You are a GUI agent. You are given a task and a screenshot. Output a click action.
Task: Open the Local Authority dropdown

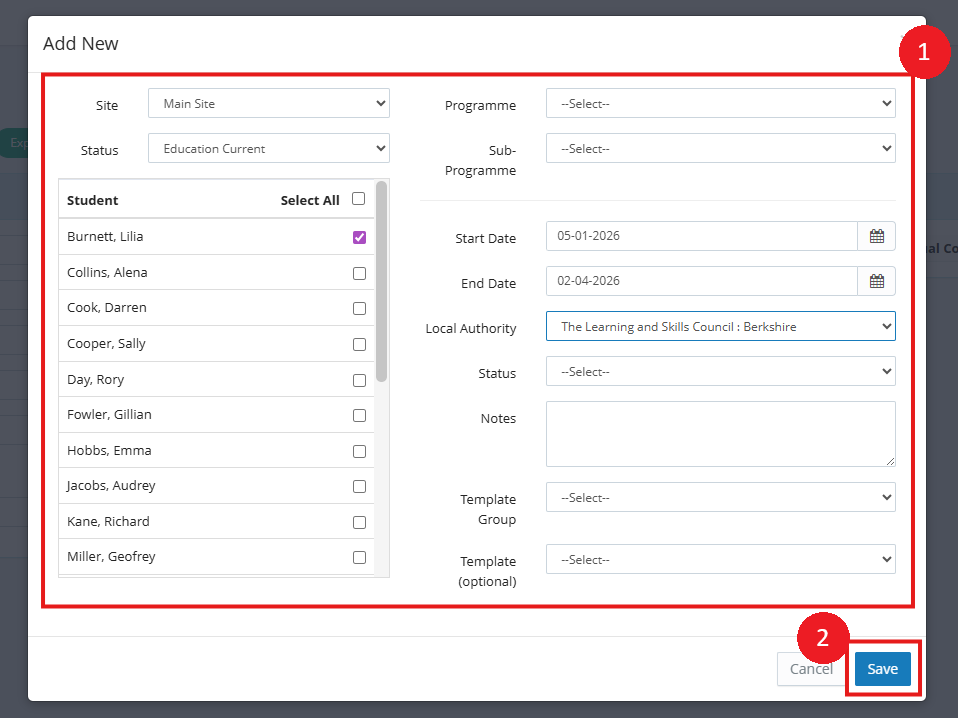721,326
